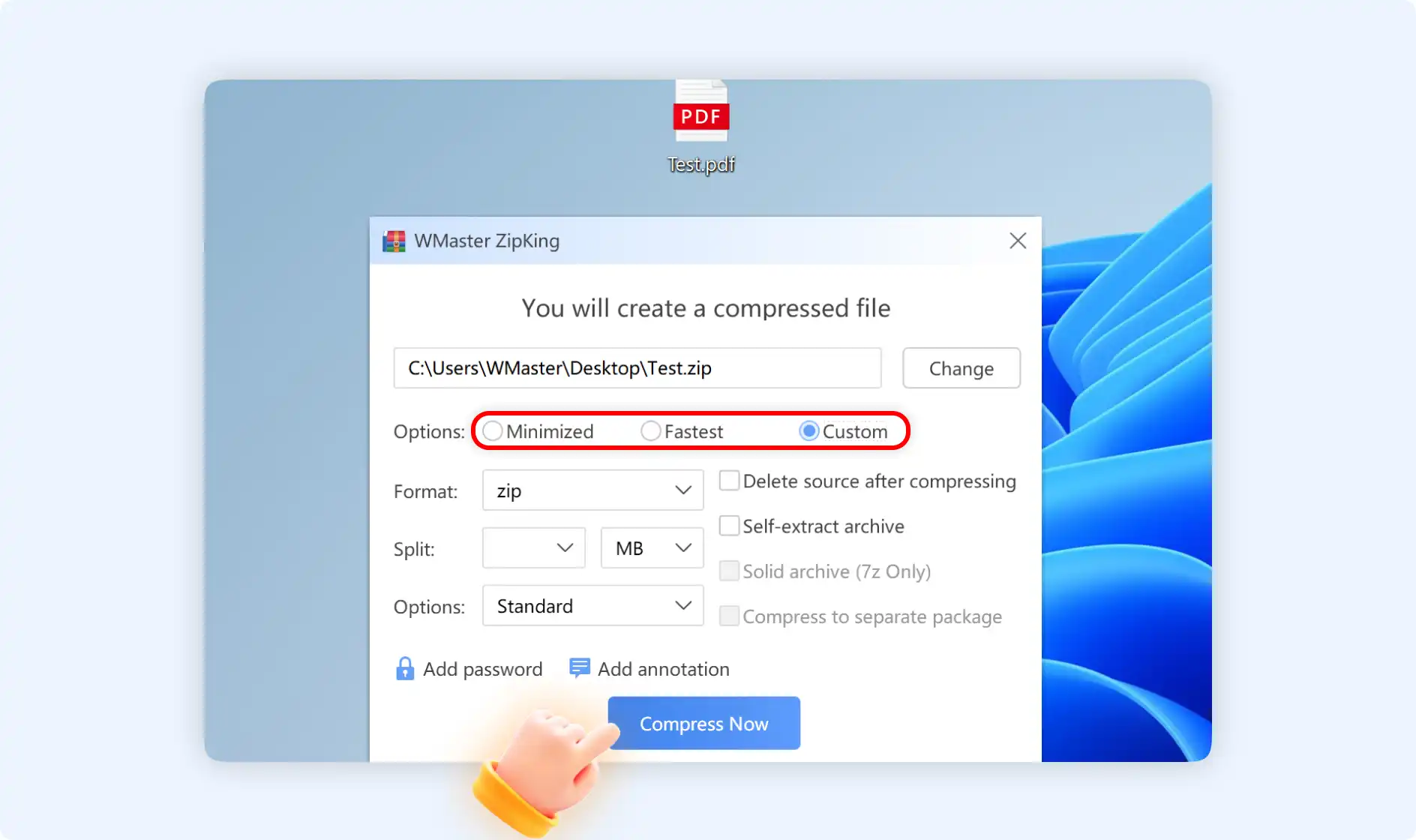Open the Standard compression level dropdown

point(592,606)
